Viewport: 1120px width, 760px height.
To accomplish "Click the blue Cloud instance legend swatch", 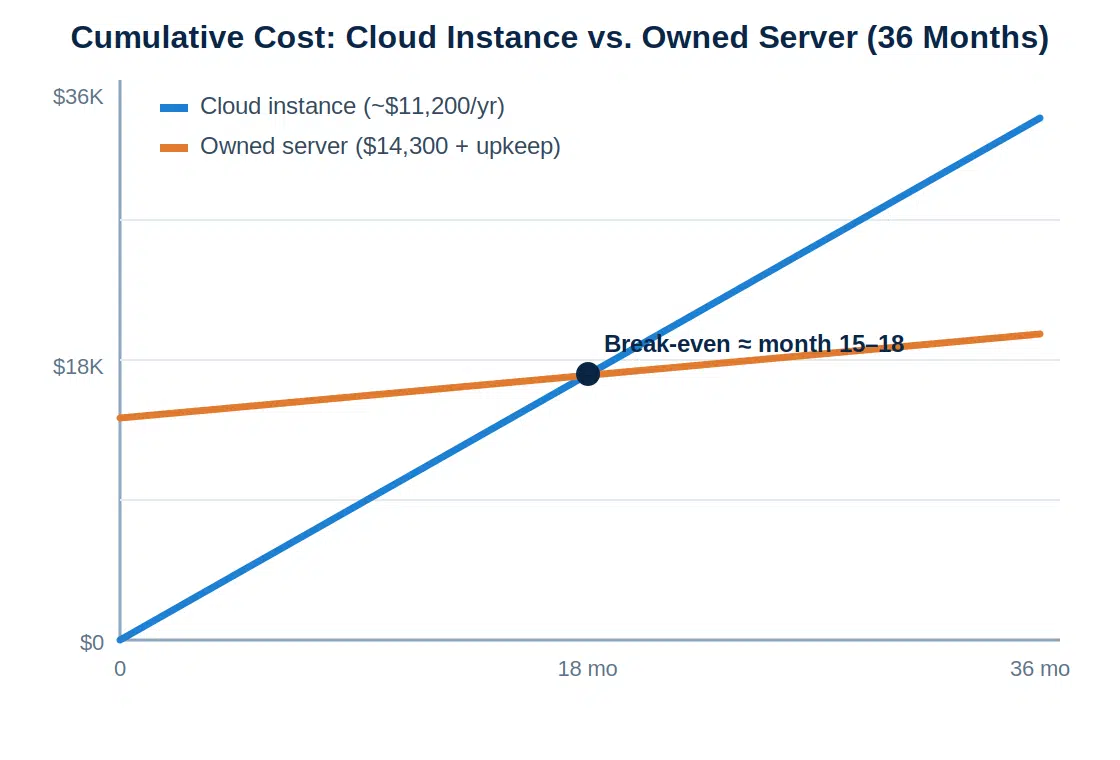I will [x=174, y=108].
